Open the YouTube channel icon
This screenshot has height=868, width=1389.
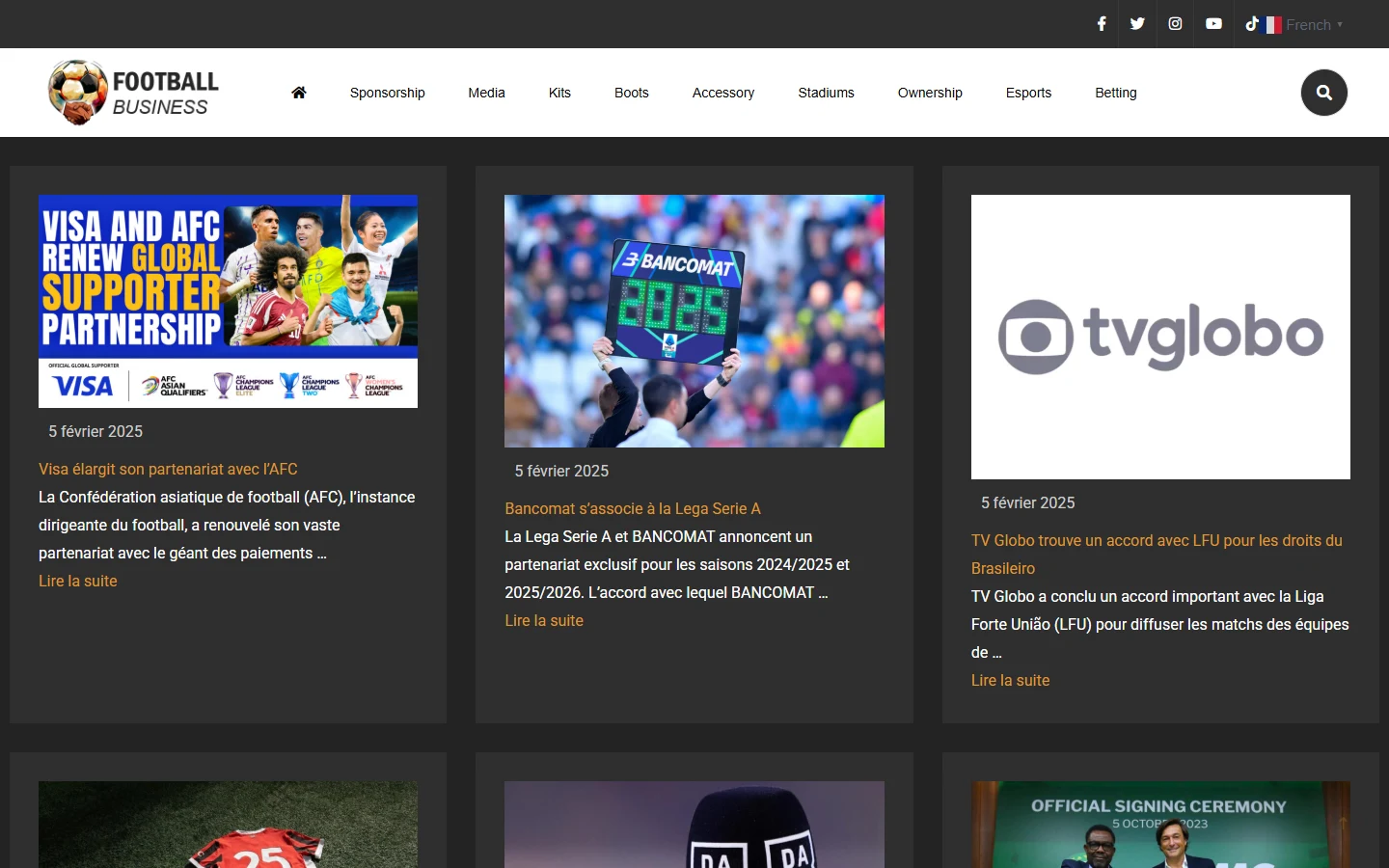[1213, 24]
